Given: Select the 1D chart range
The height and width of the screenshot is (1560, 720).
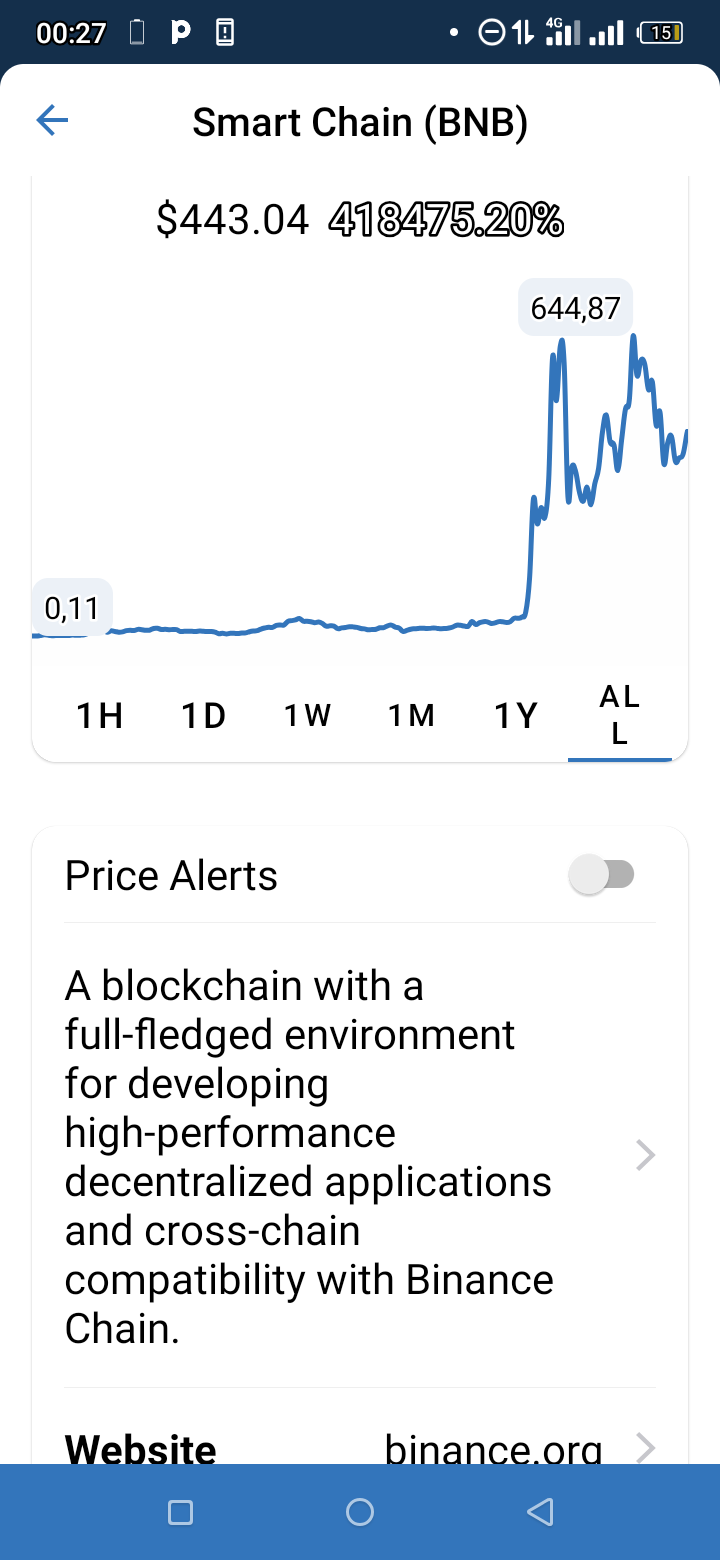Looking at the screenshot, I should click(x=204, y=716).
